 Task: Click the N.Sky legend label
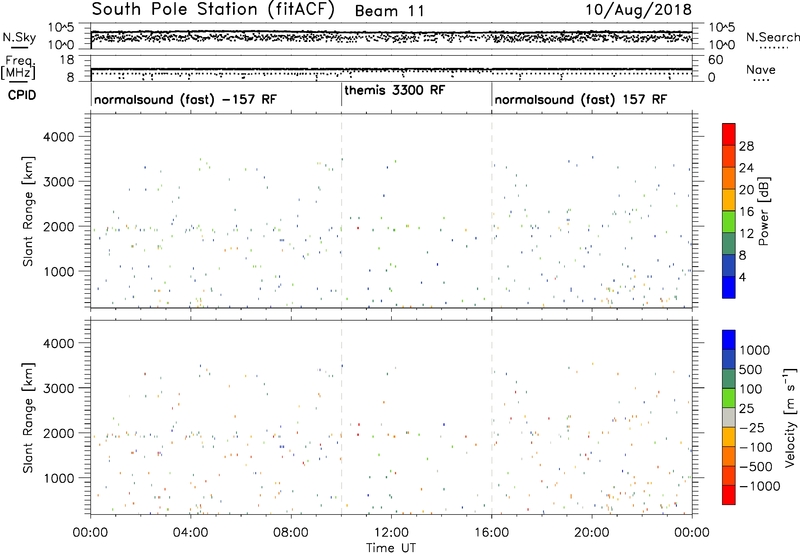(x=19, y=37)
